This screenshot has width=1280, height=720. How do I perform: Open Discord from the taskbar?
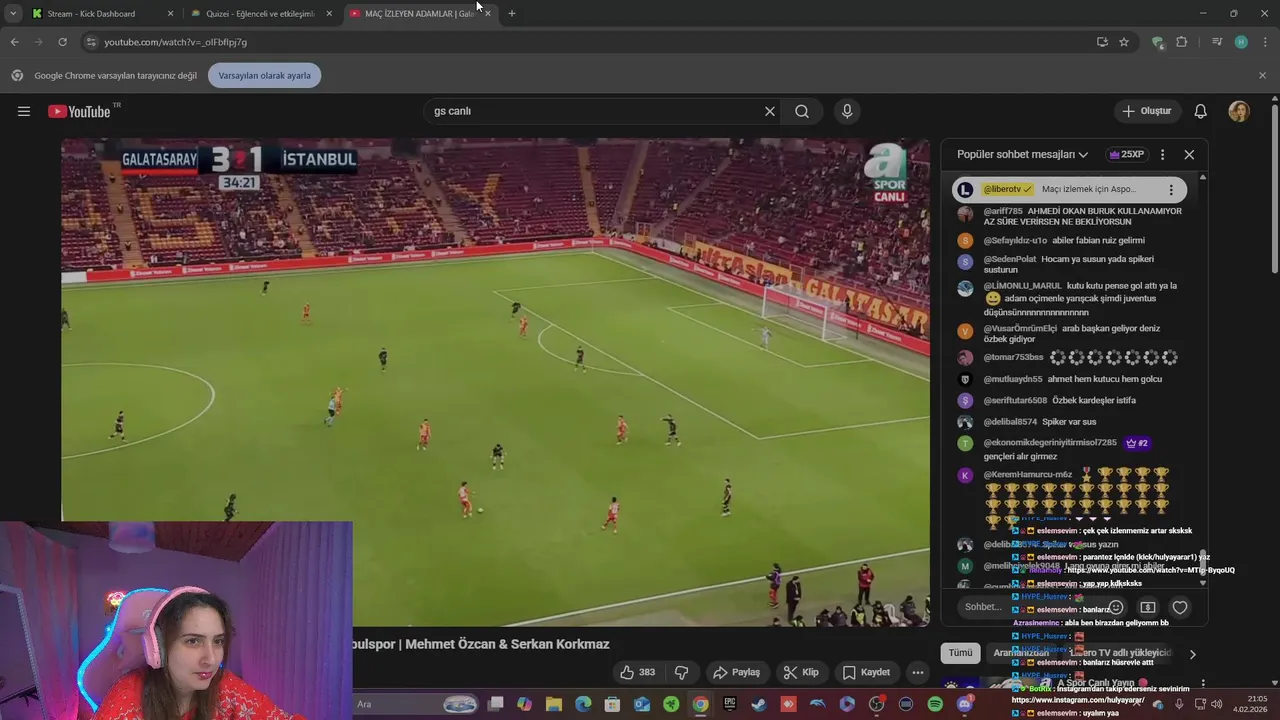point(964,704)
